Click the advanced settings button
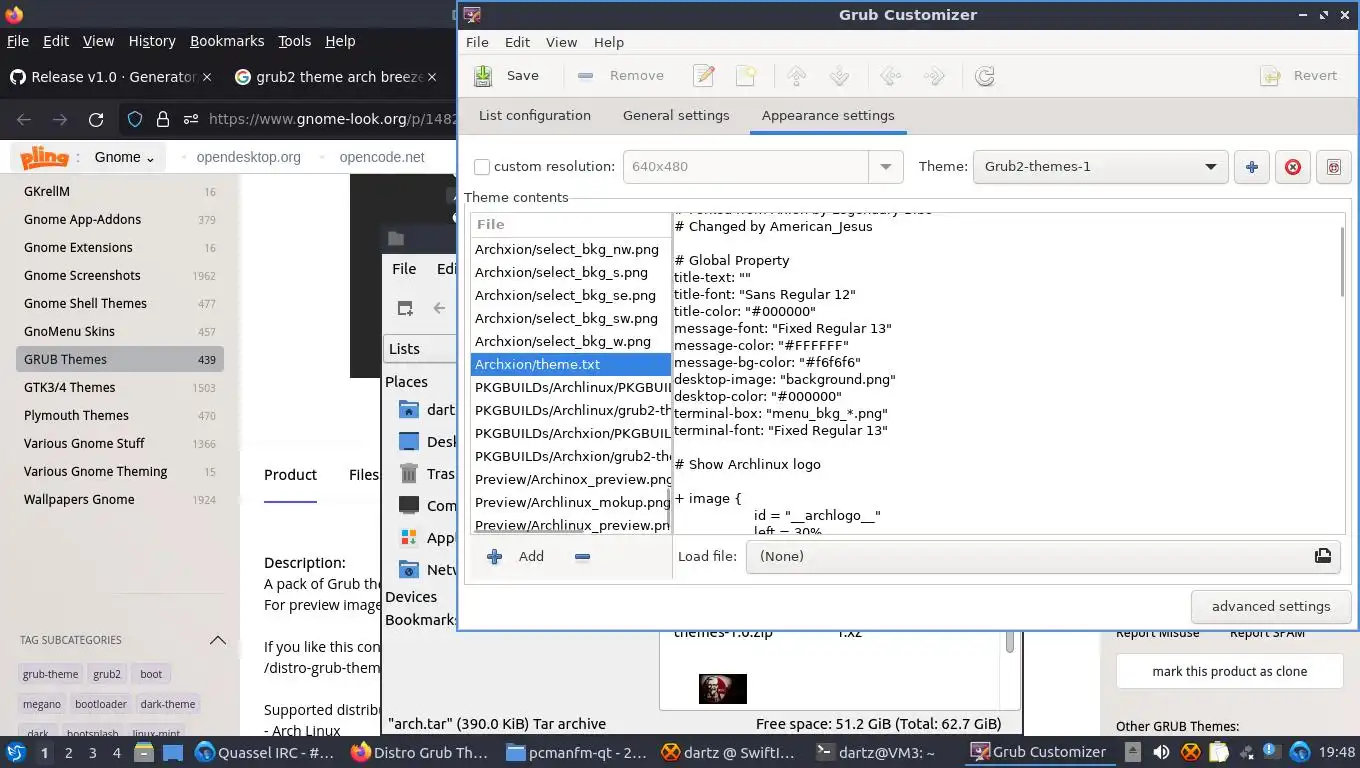The height and width of the screenshot is (768, 1360). point(1271,606)
